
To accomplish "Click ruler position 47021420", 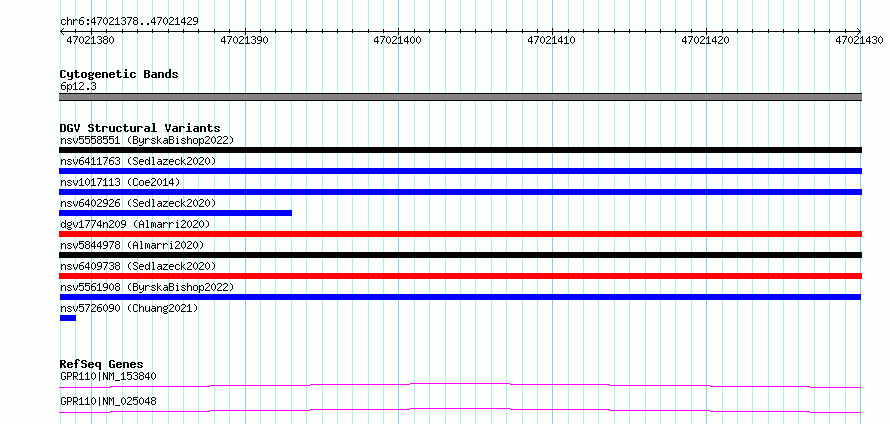I will [706, 40].
